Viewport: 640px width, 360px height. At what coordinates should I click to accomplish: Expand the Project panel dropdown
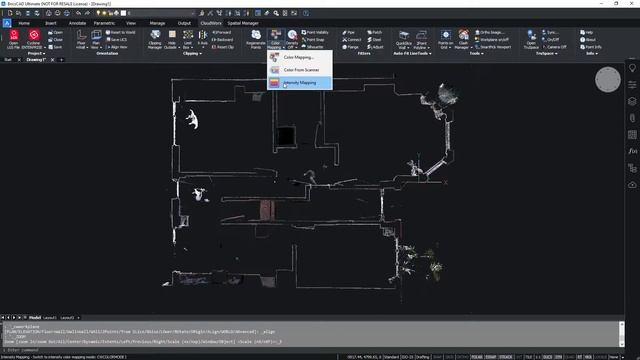point(36,53)
